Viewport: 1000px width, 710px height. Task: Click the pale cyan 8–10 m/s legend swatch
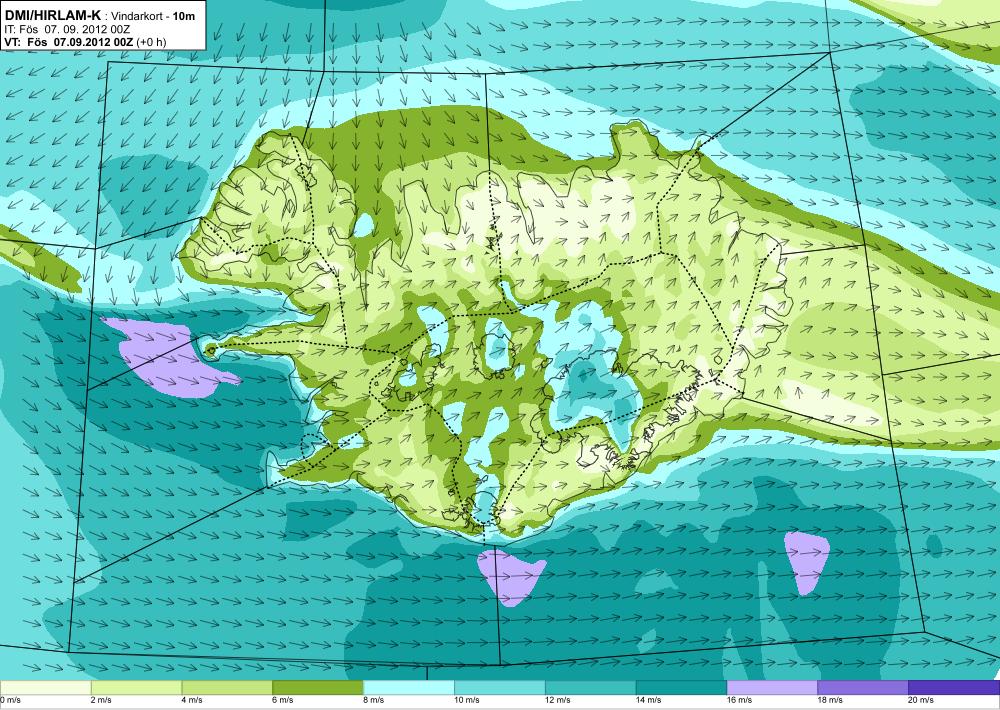pos(409,687)
